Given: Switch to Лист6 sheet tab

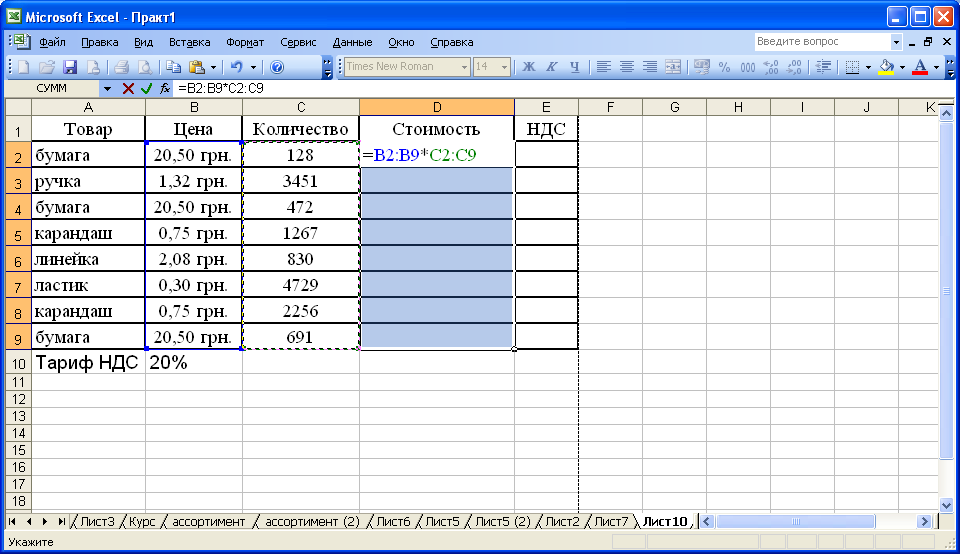Looking at the screenshot, I should pyautogui.click(x=393, y=522).
